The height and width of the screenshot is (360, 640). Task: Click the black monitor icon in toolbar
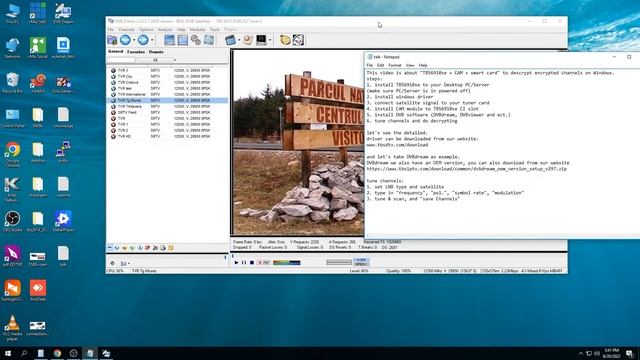261,40
